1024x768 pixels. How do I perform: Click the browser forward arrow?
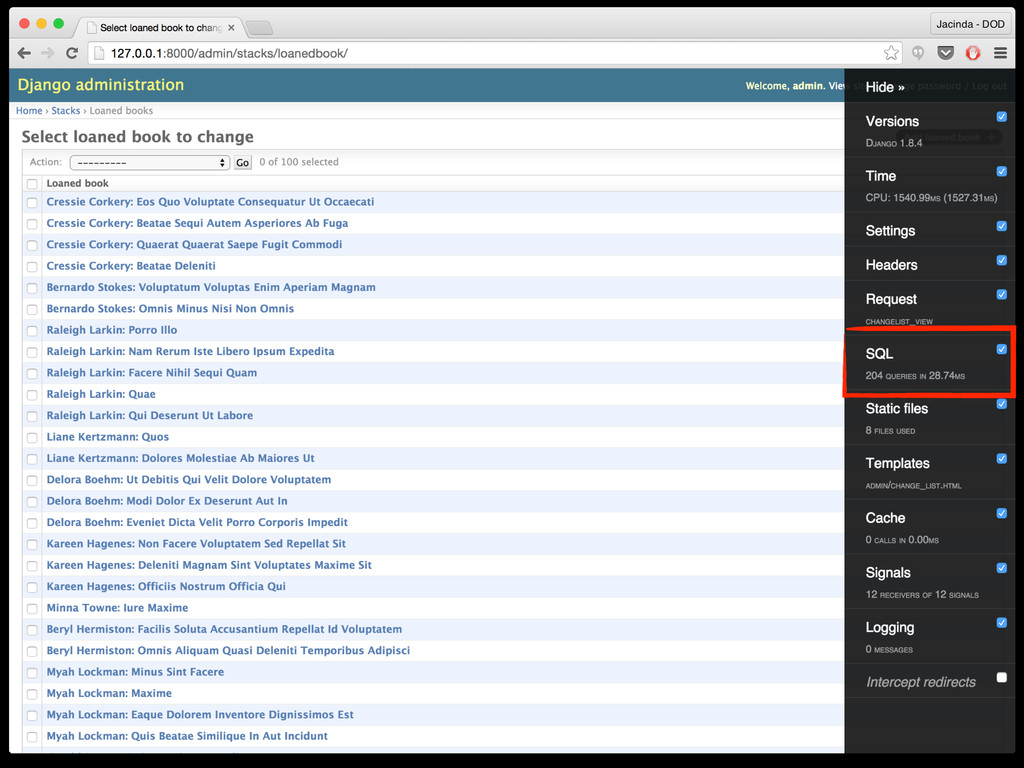tap(47, 53)
